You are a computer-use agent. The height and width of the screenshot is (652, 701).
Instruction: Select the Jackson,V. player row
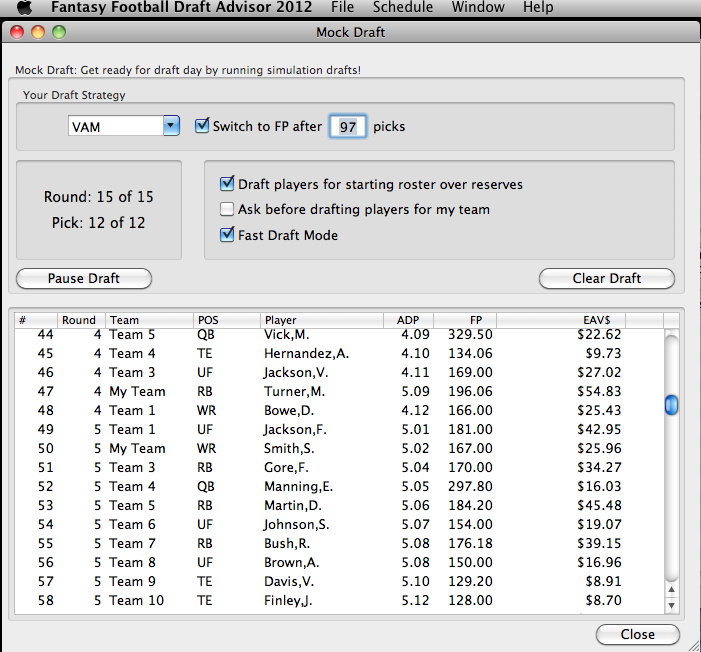[339, 372]
